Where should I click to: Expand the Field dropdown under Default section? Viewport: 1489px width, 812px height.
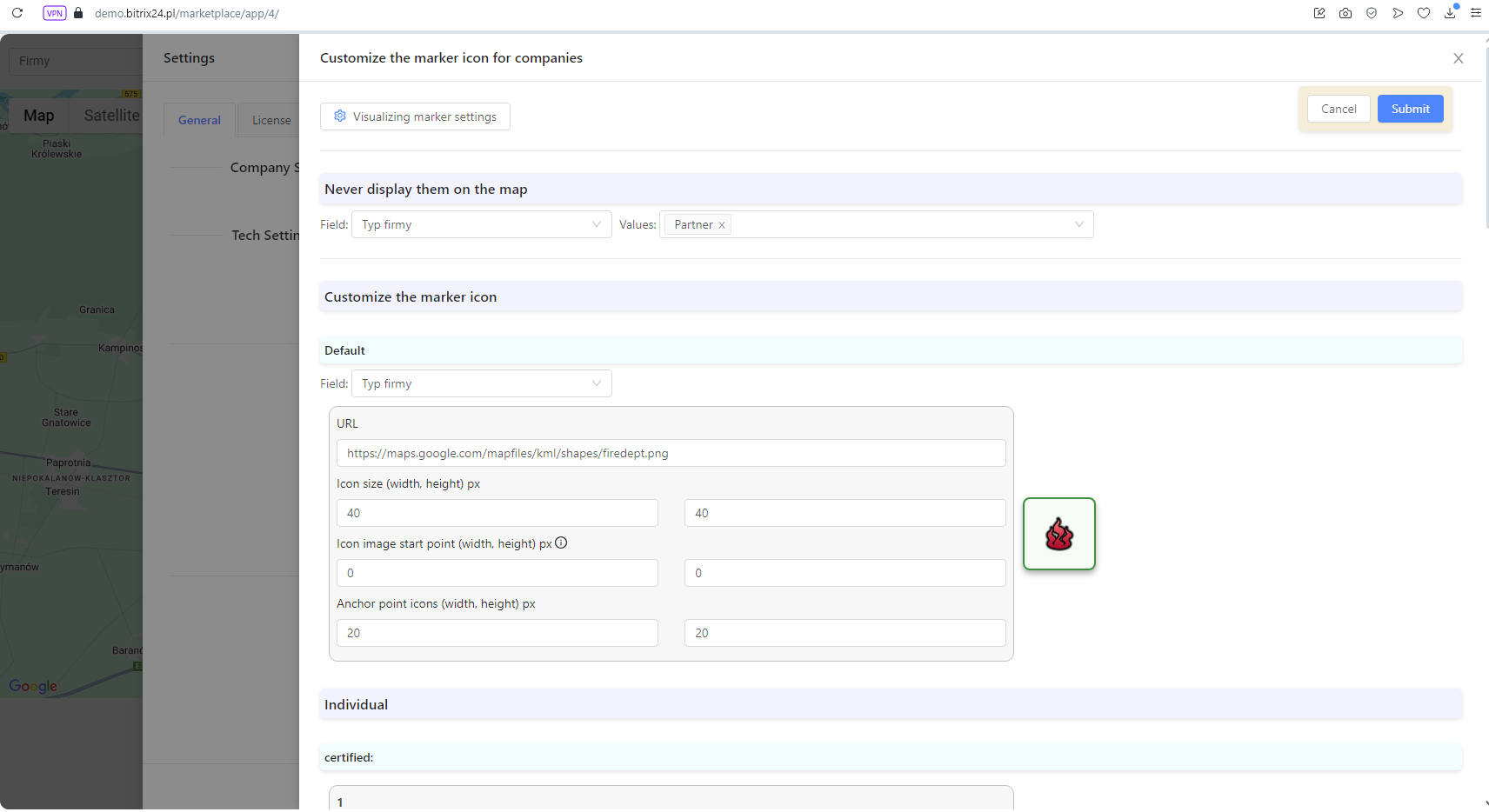(482, 384)
